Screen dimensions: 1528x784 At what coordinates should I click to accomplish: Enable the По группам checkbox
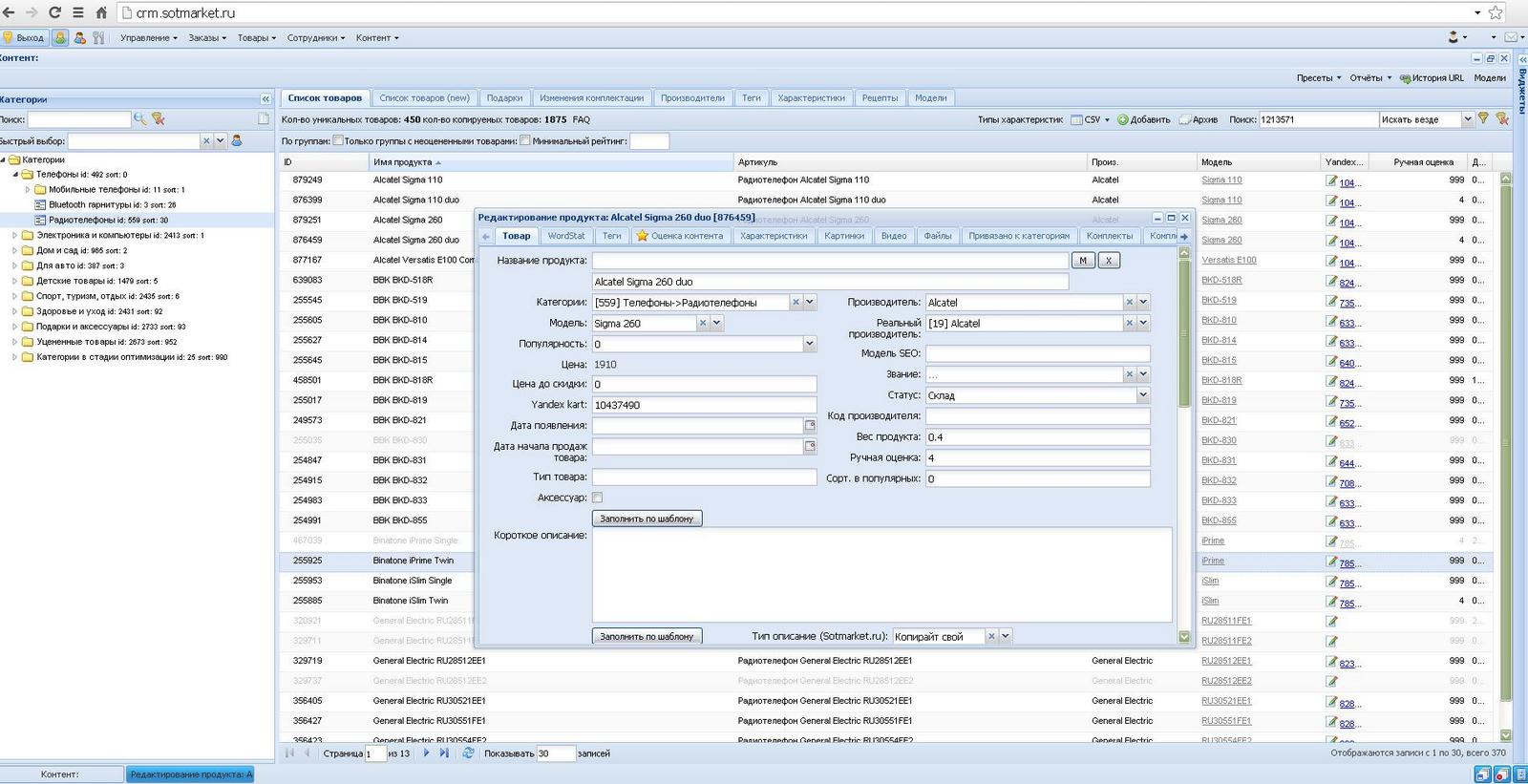tap(337, 141)
